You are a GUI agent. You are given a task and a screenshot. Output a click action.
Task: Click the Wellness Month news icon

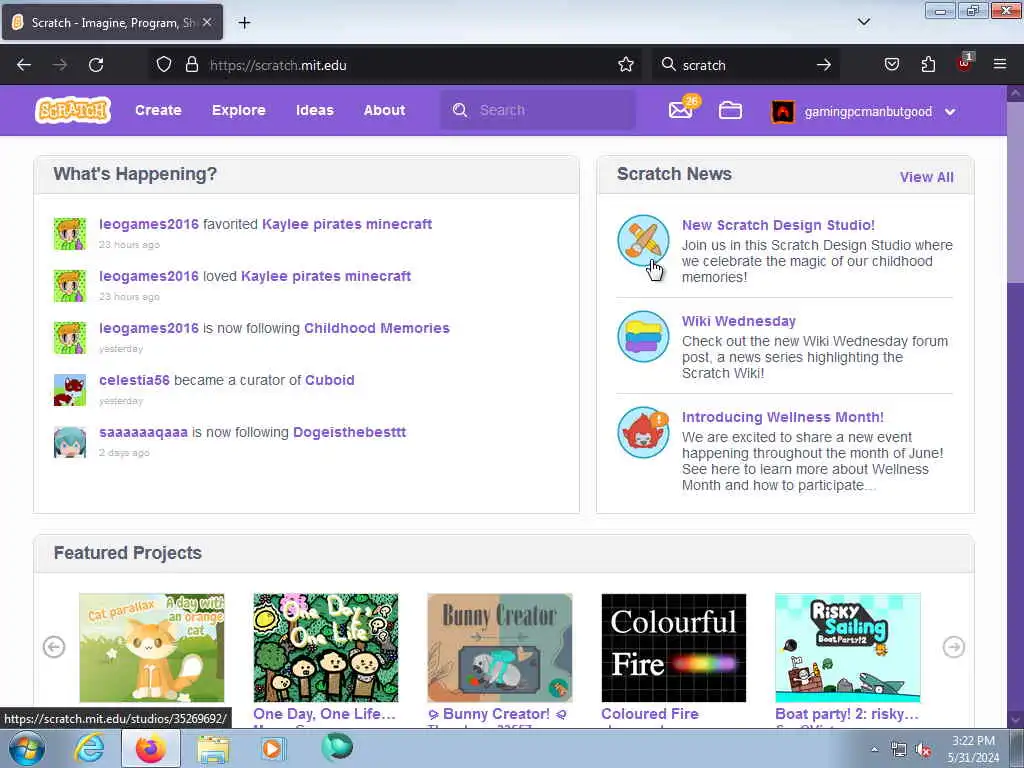pos(643,433)
